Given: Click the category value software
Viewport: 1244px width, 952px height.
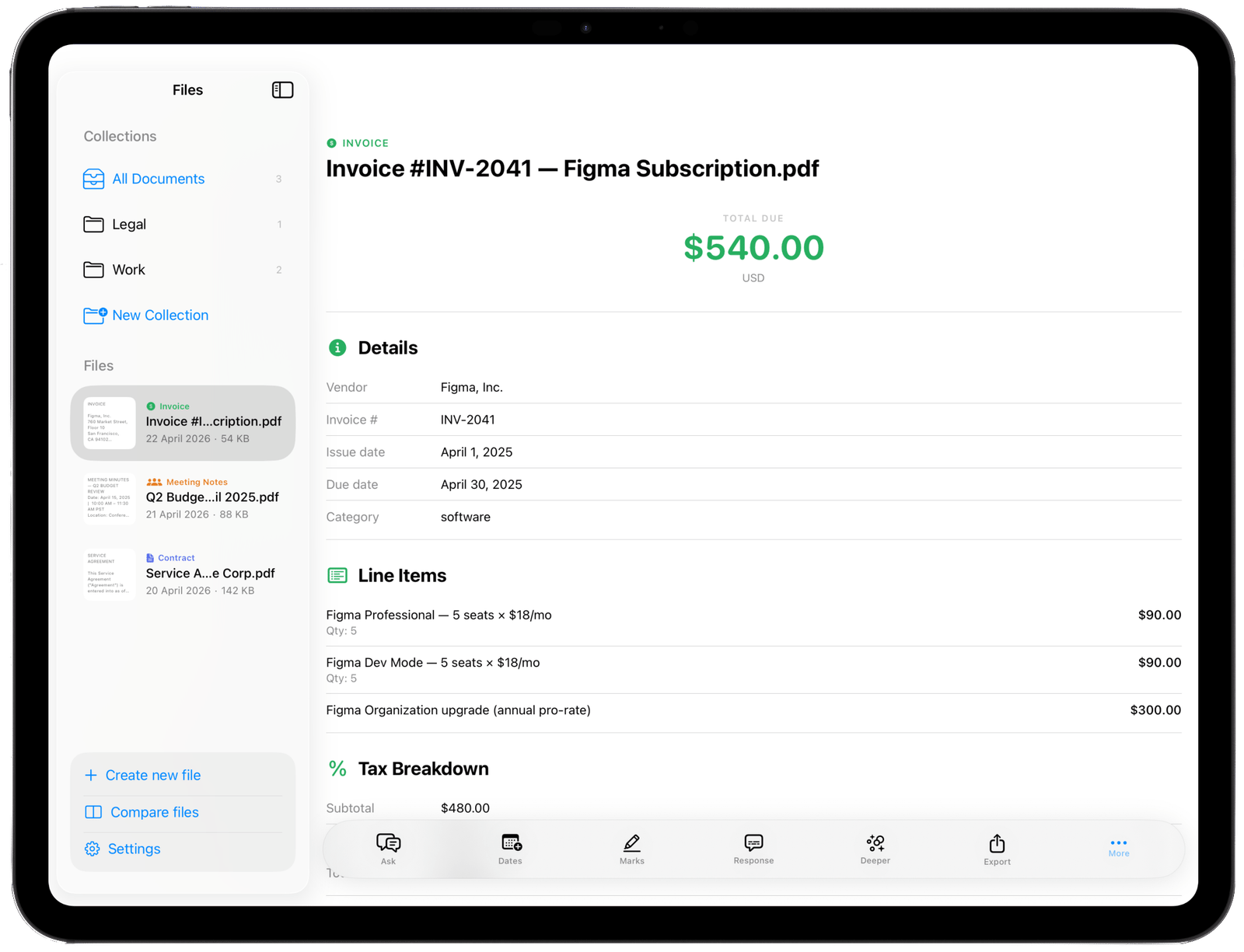Looking at the screenshot, I should pyautogui.click(x=466, y=518).
